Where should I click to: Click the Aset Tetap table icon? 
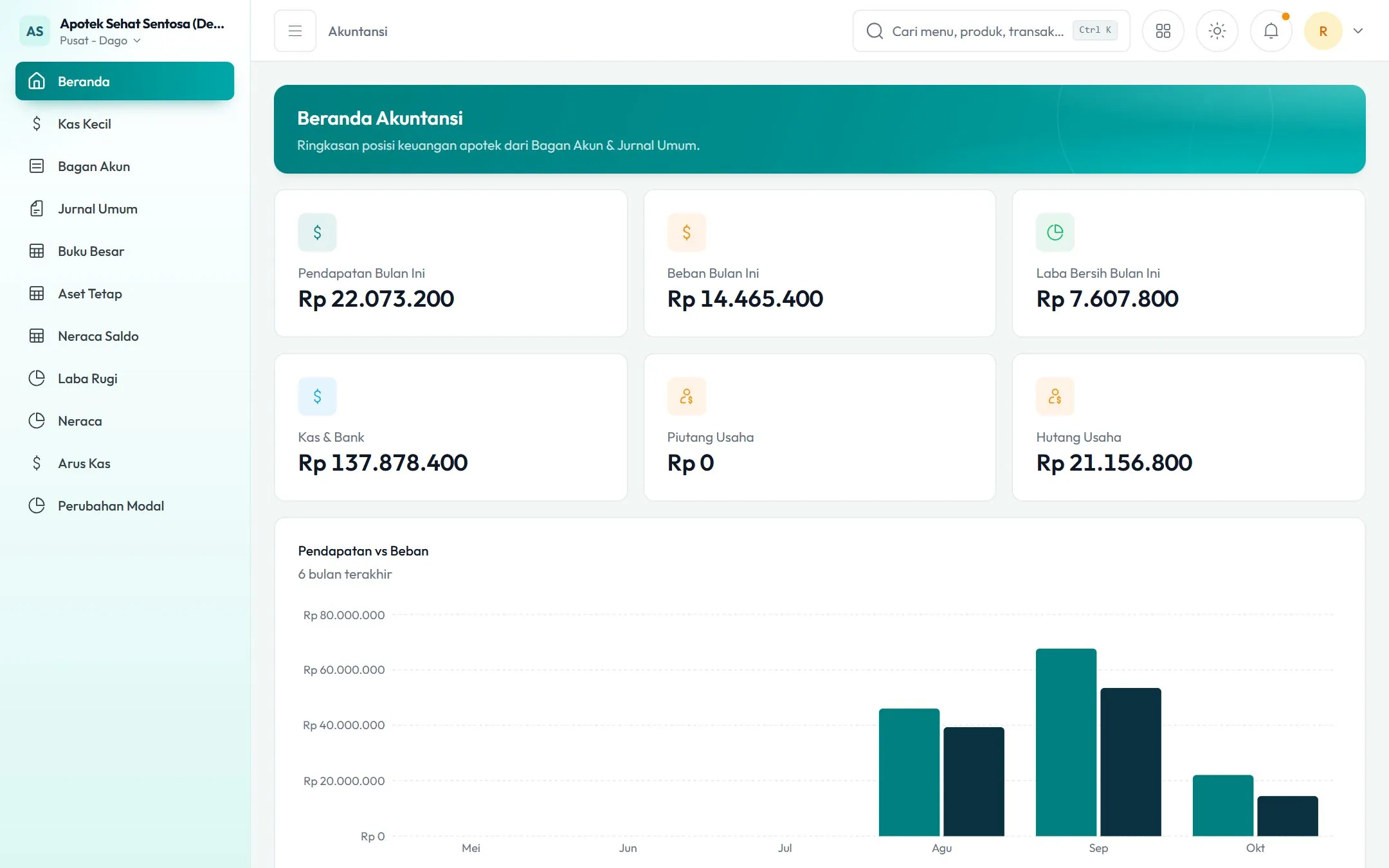tap(37, 293)
